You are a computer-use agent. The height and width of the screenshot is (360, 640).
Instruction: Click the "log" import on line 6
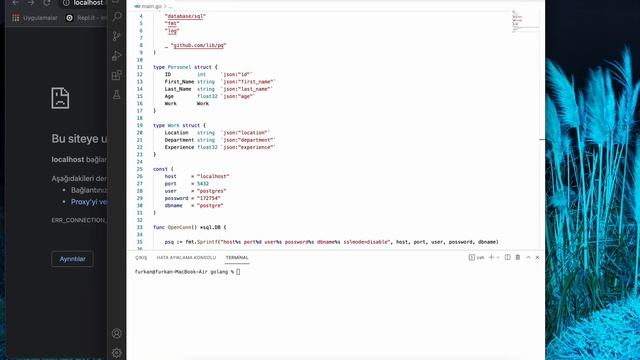point(172,31)
